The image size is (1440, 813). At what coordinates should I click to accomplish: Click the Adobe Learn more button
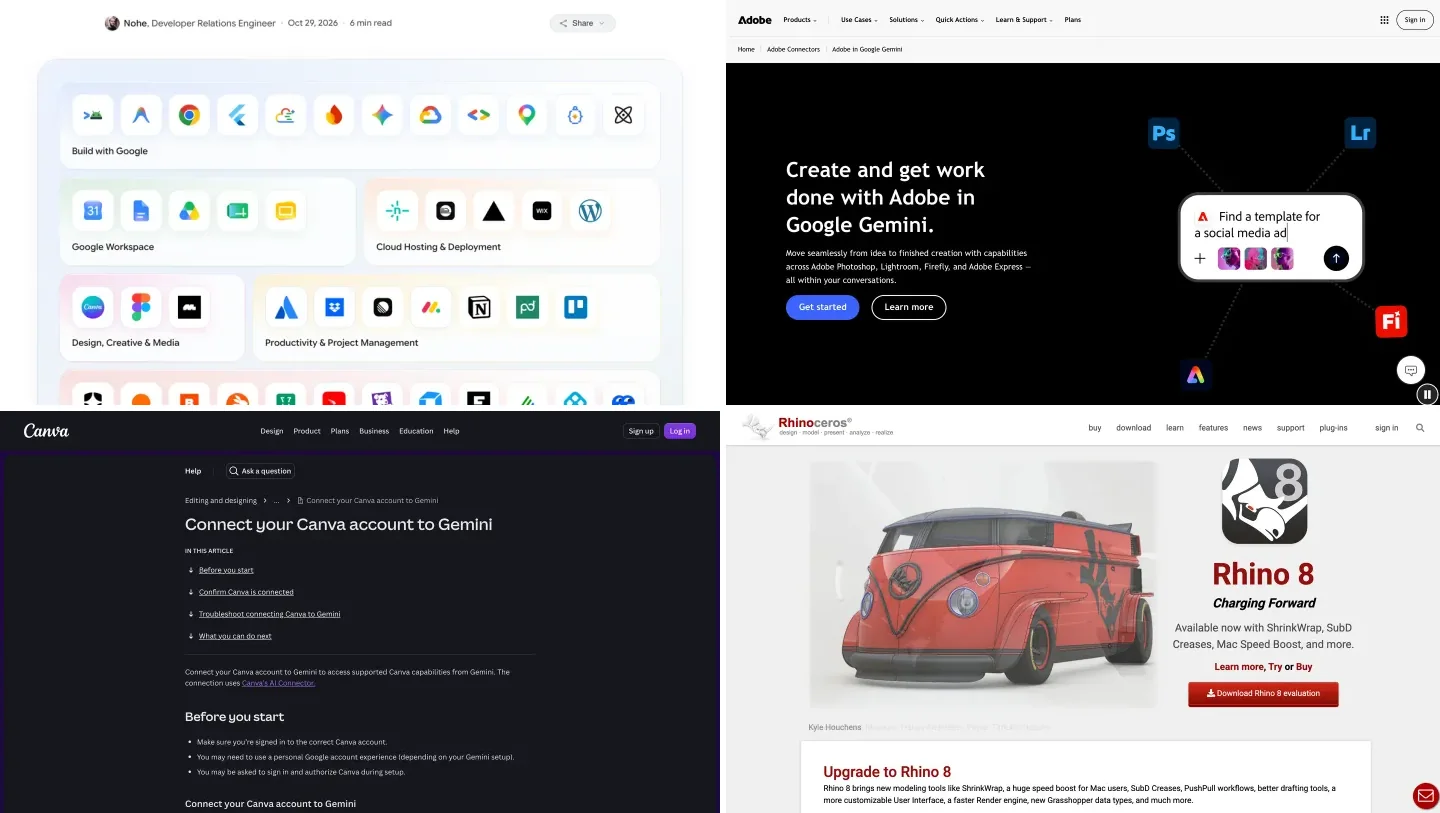coord(908,307)
